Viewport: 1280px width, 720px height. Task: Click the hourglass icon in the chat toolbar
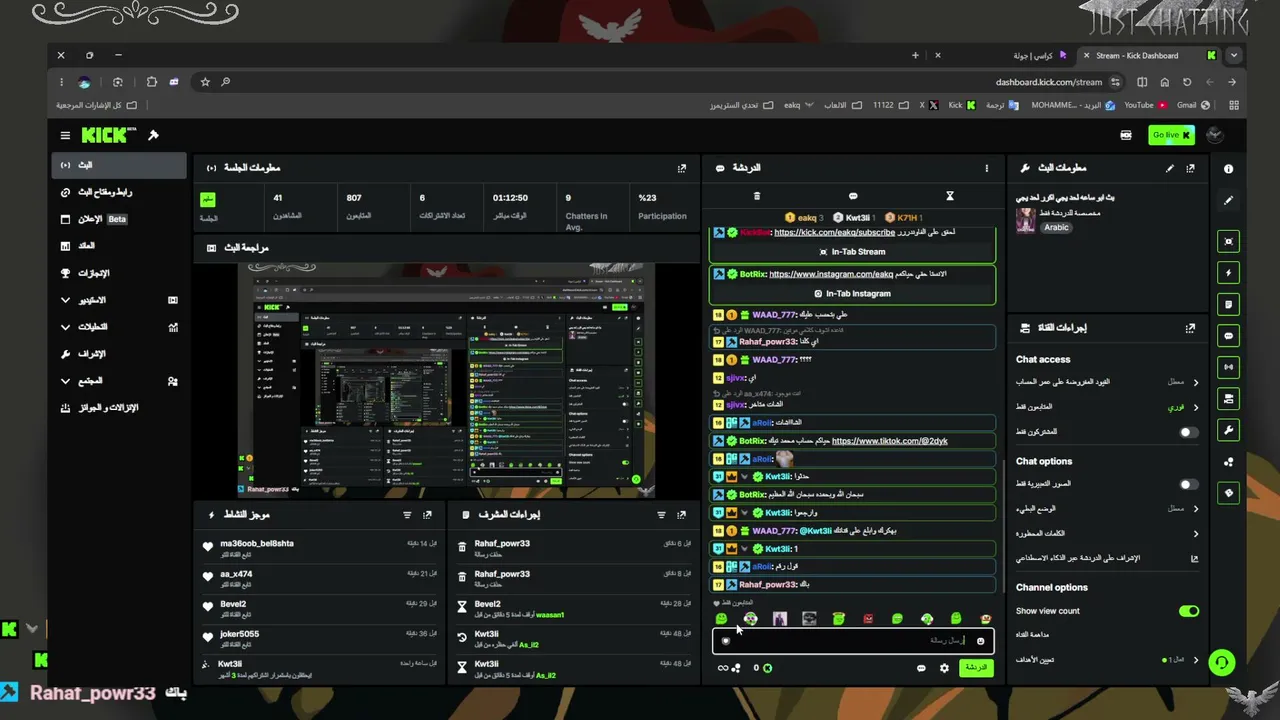point(950,196)
